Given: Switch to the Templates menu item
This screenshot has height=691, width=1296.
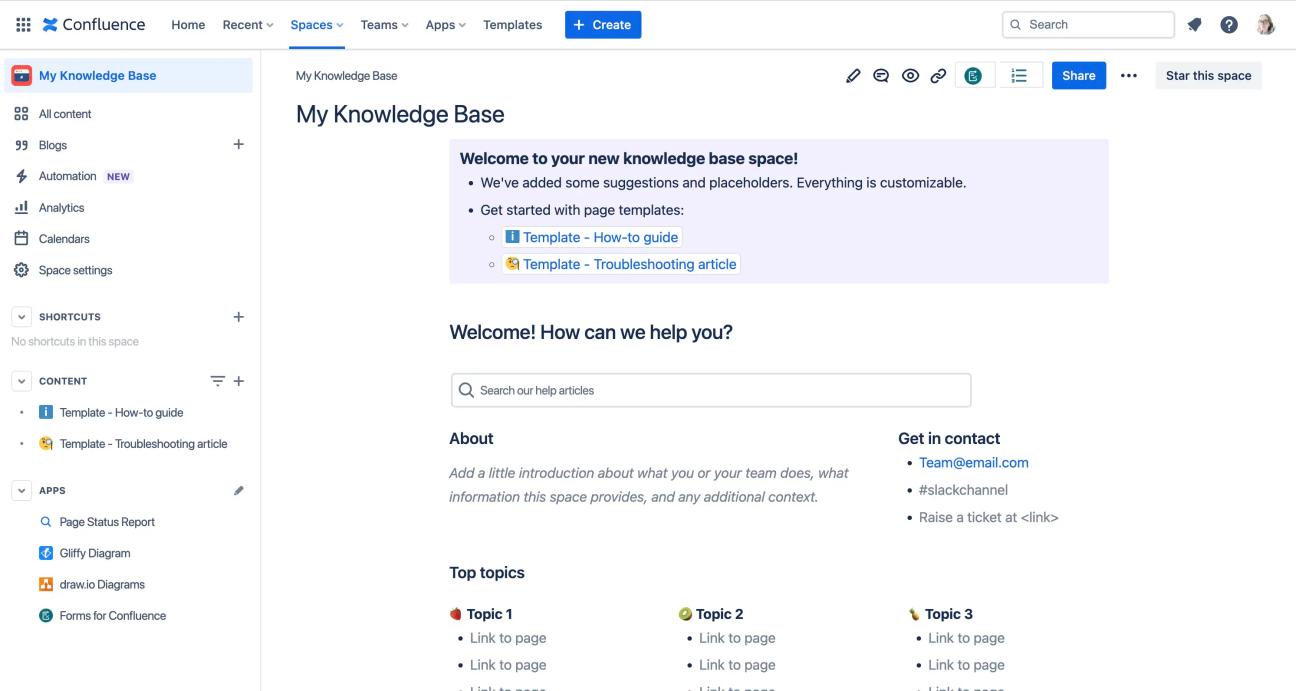Looking at the screenshot, I should [512, 24].
